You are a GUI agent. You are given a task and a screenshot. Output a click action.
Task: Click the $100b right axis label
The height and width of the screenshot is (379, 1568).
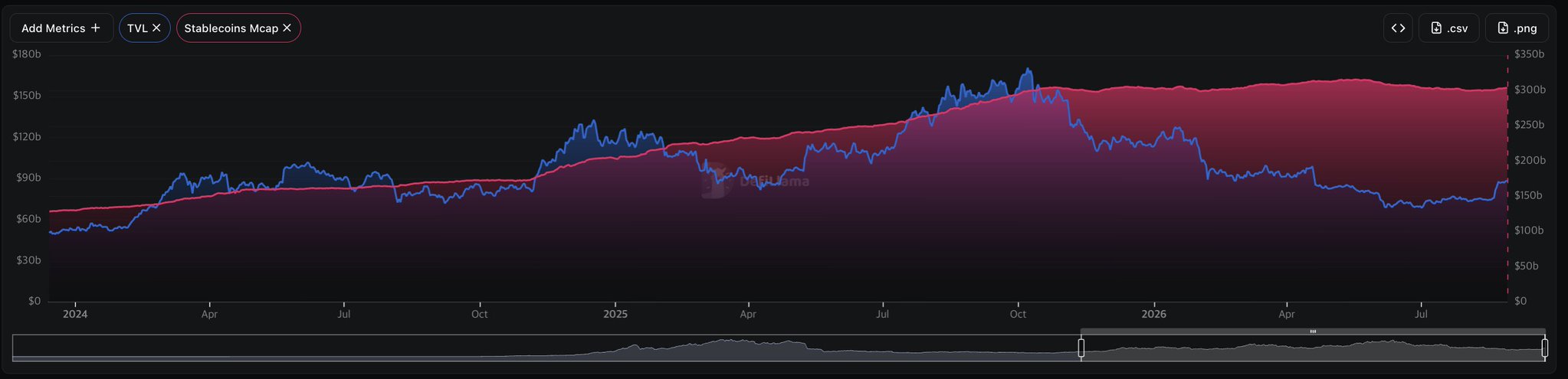click(1530, 230)
